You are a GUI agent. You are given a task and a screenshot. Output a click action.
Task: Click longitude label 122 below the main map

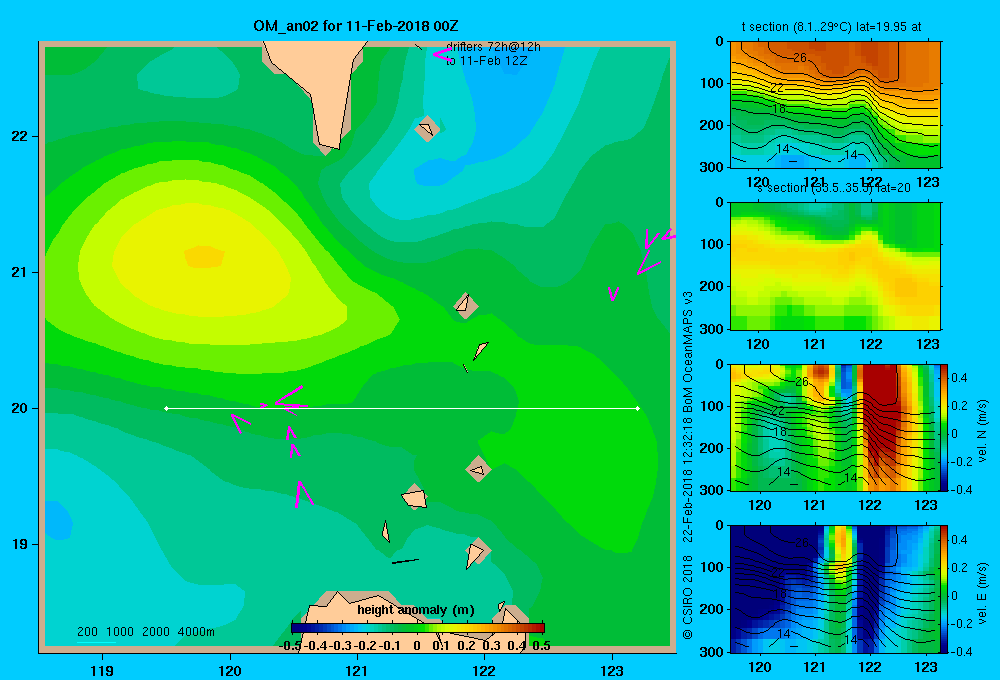click(x=484, y=670)
